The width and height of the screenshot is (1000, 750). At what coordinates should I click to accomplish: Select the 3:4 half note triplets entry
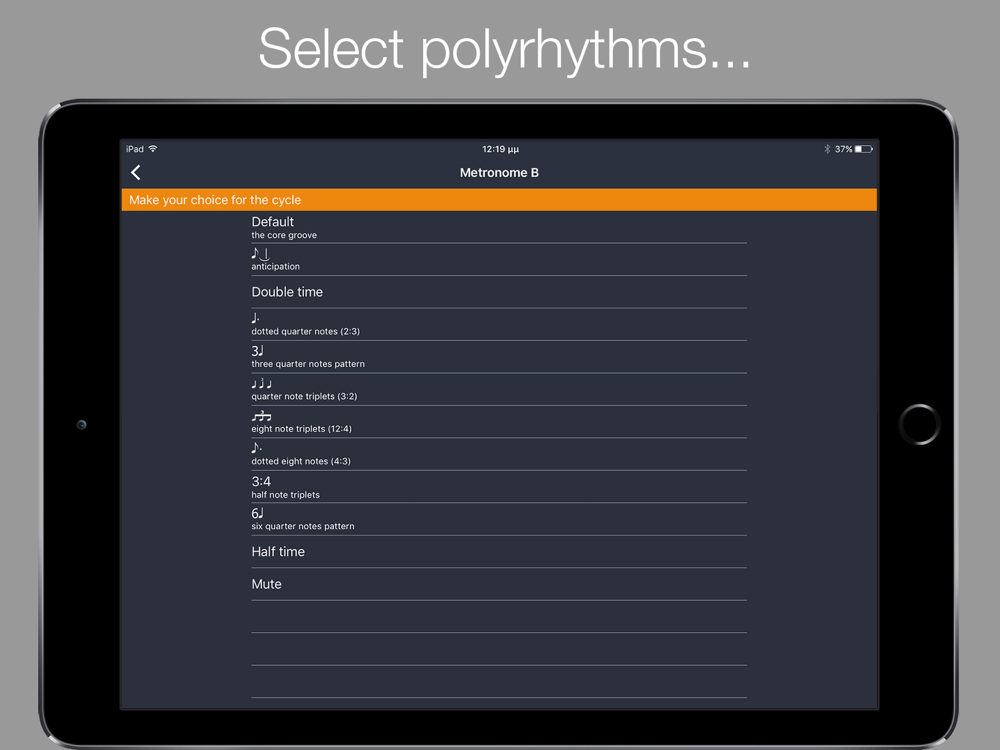tap(499, 487)
